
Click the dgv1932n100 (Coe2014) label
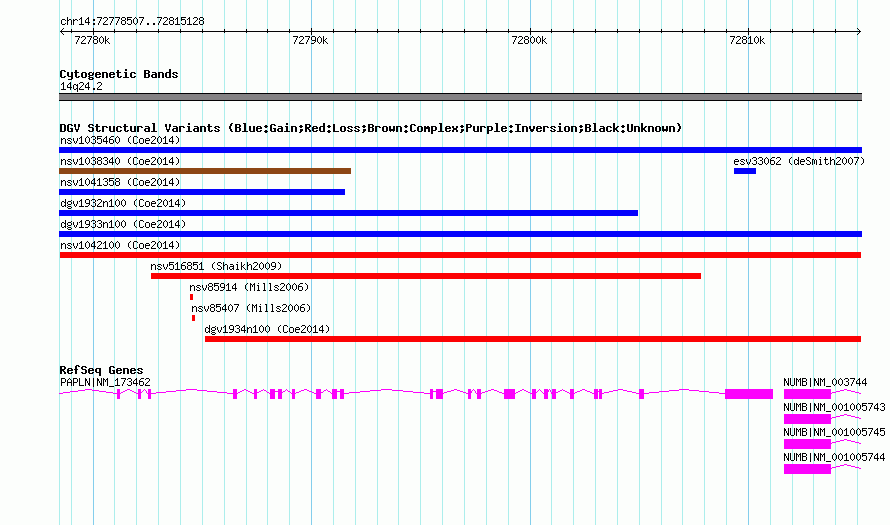pos(123,203)
